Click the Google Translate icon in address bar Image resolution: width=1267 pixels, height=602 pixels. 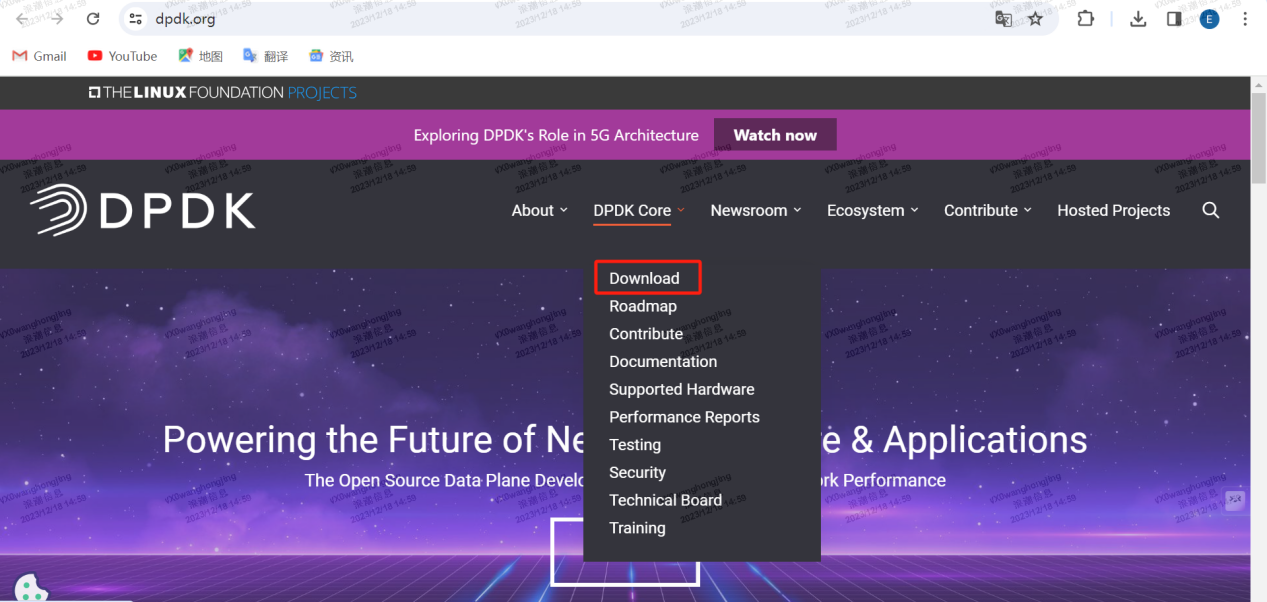coord(1003,18)
